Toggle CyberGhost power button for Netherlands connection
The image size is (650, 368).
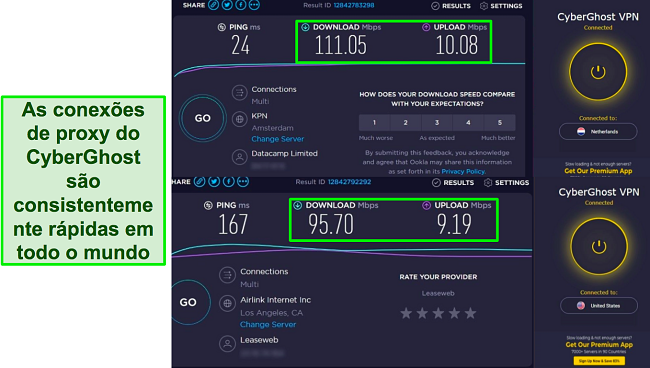click(598, 72)
